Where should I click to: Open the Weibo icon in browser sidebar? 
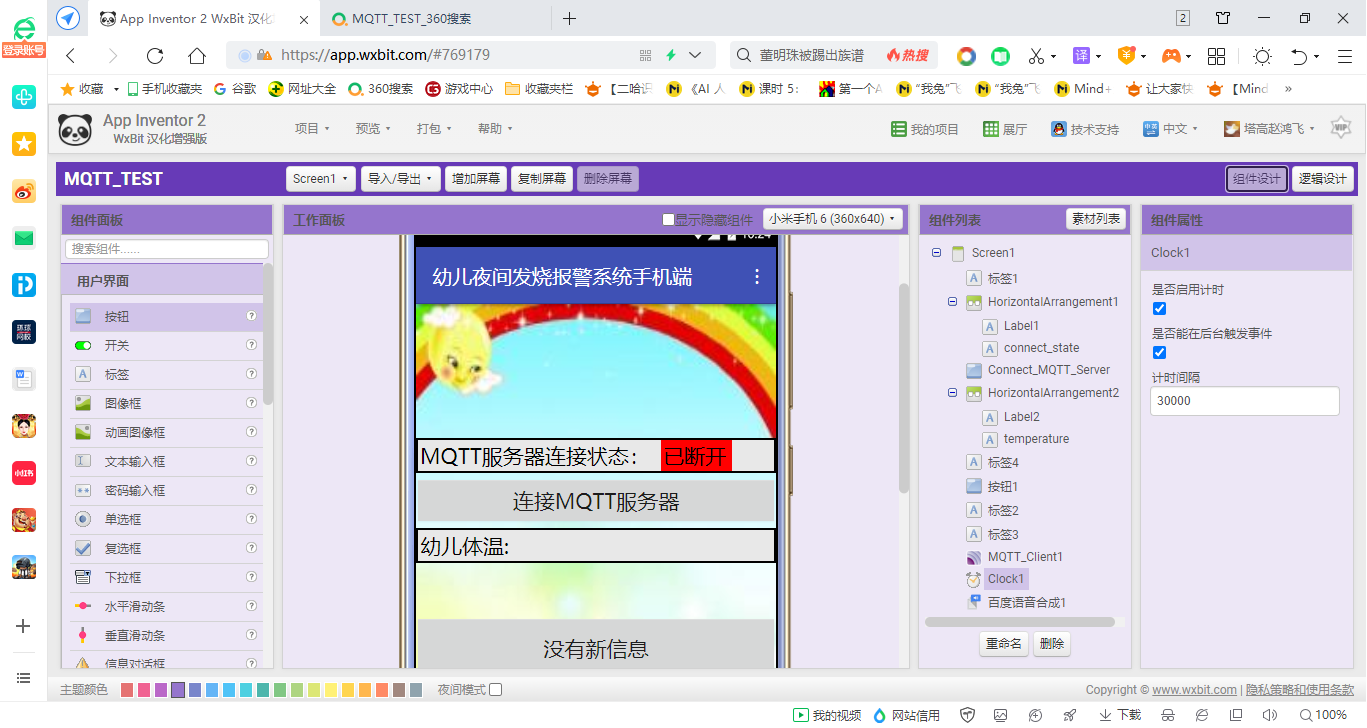[24, 192]
